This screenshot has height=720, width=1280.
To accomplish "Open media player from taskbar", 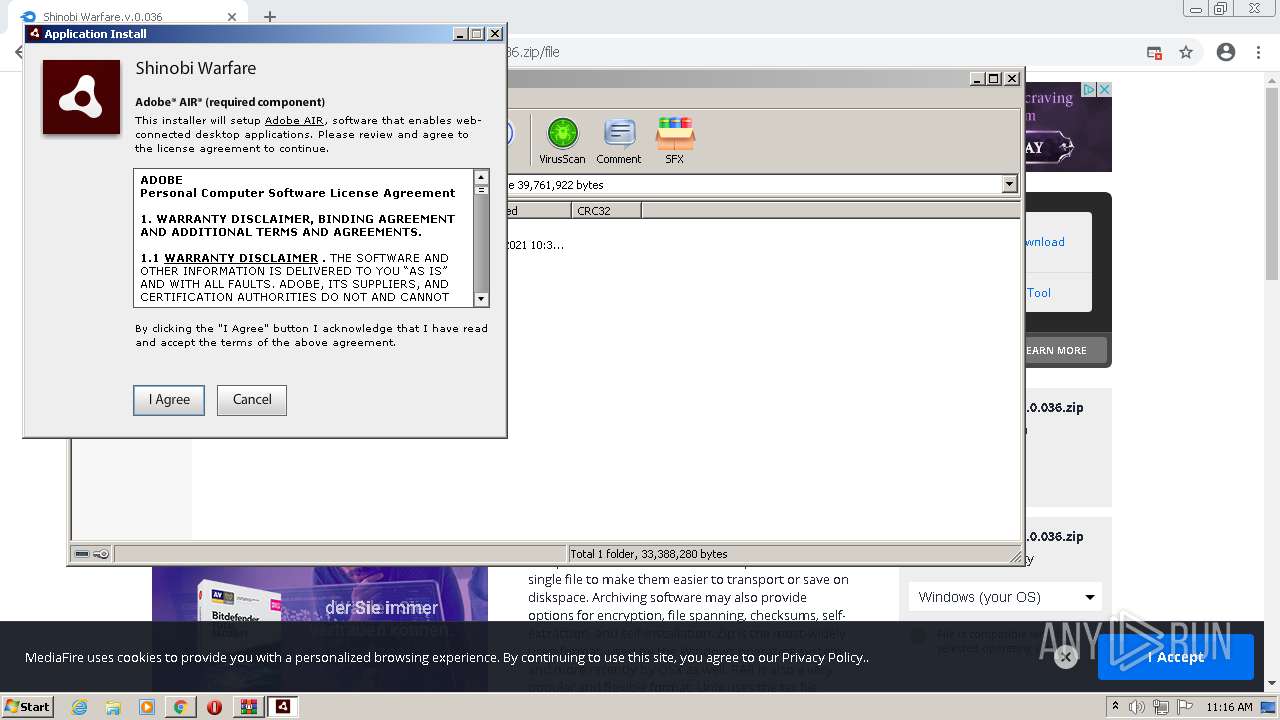I will [147, 707].
